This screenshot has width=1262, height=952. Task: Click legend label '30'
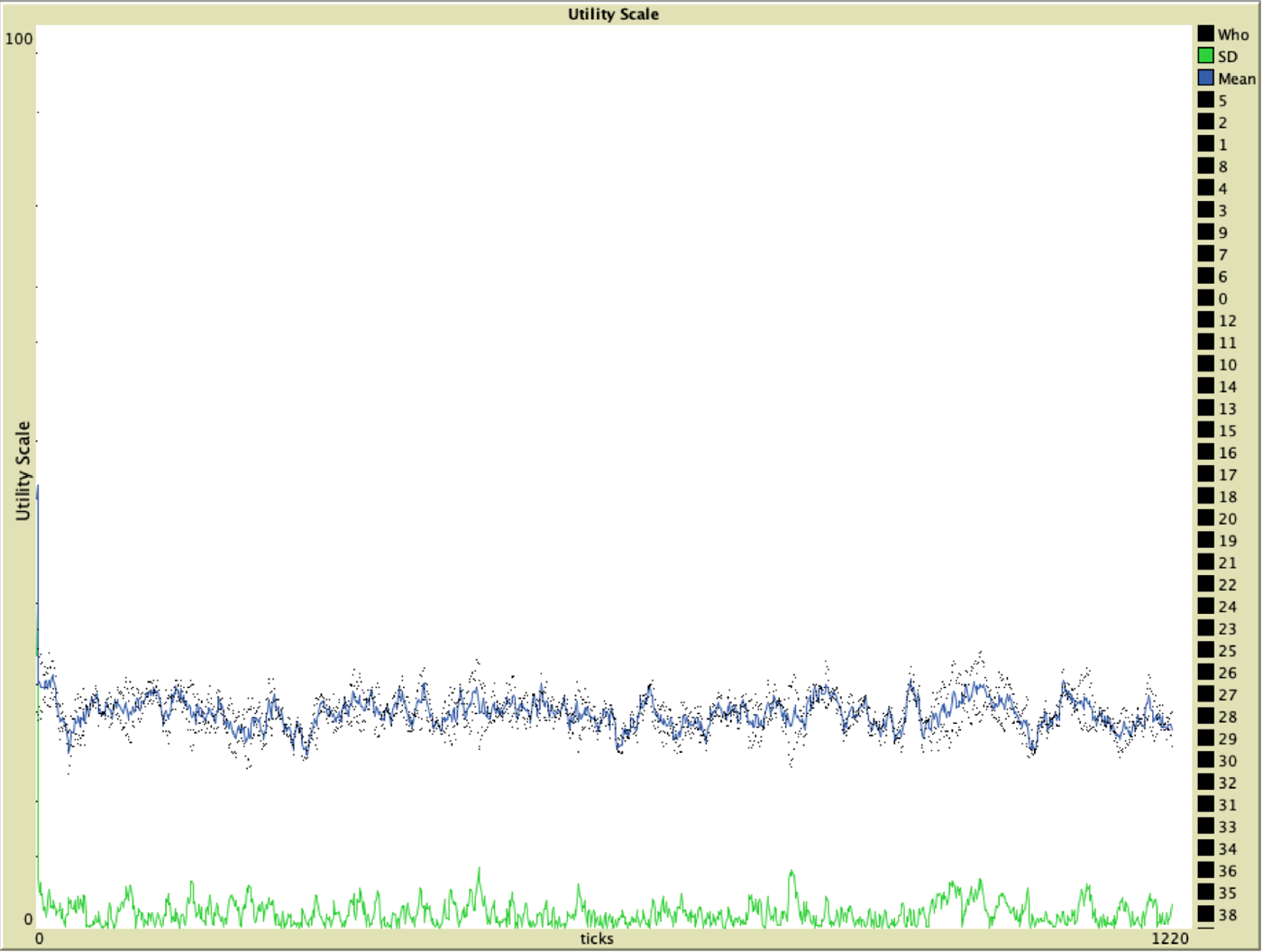point(1228,761)
